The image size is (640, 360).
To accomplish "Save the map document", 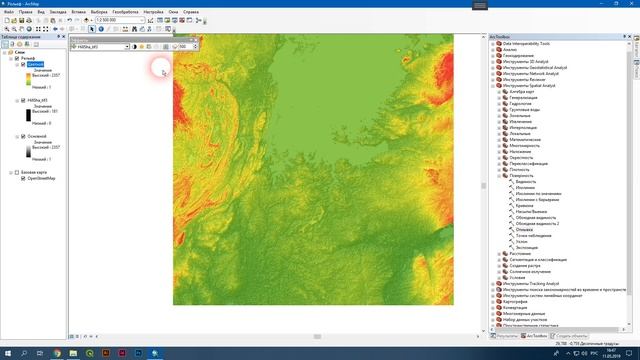I will (x=22, y=20).
